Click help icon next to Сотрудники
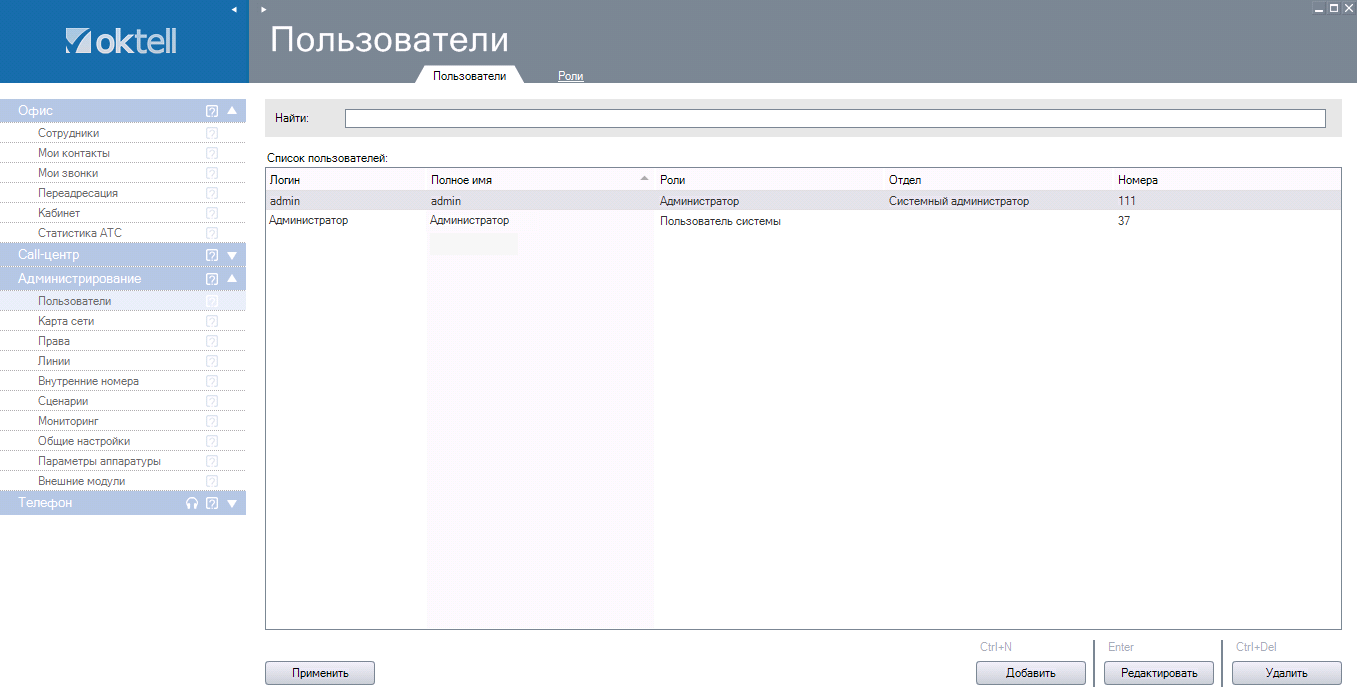The height and width of the screenshot is (691, 1357). (212, 133)
